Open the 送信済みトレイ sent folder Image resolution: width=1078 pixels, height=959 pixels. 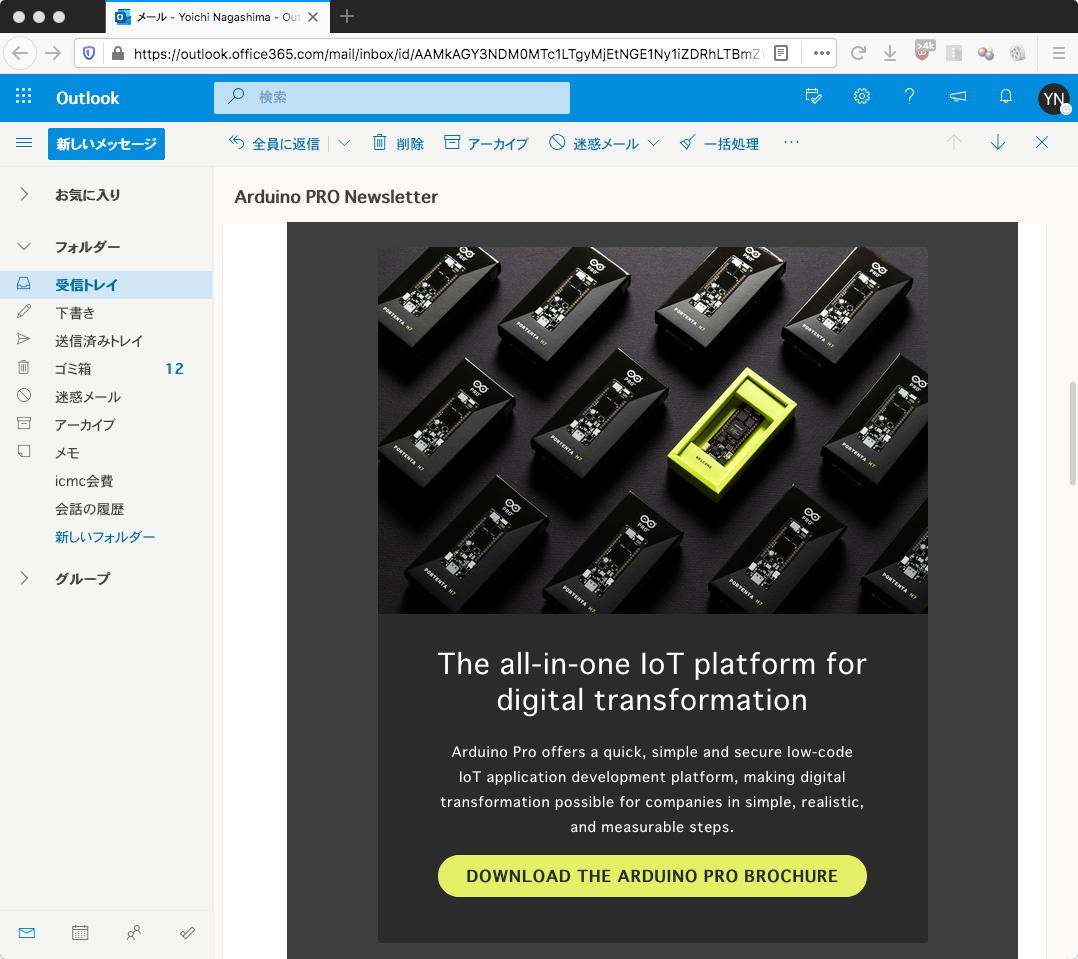click(x=106, y=341)
